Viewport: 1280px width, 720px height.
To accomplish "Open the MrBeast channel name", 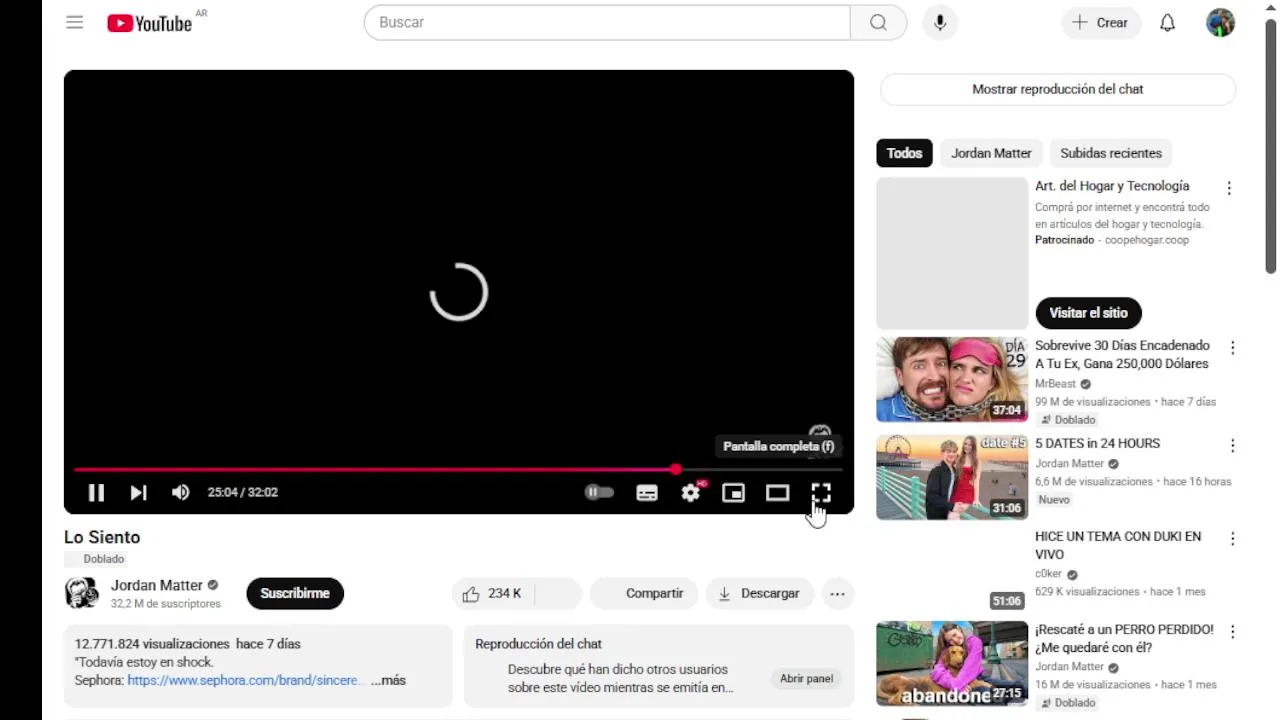I will pyautogui.click(x=1055, y=384).
